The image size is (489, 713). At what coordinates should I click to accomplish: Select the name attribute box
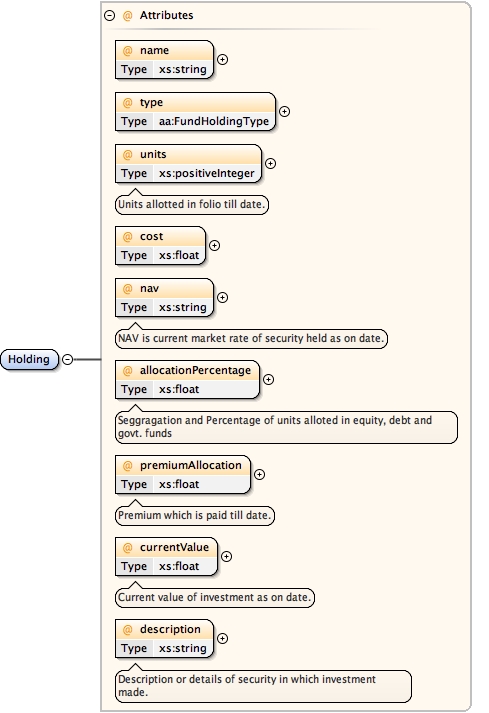point(164,60)
